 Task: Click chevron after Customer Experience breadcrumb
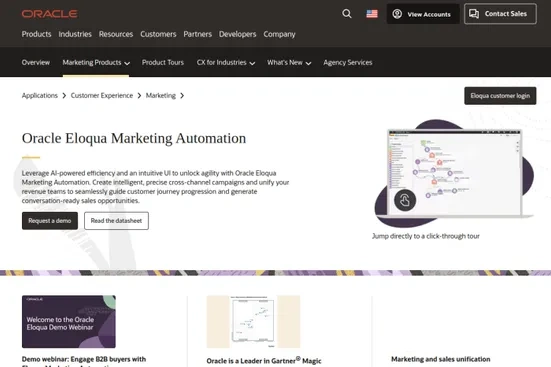139,96
